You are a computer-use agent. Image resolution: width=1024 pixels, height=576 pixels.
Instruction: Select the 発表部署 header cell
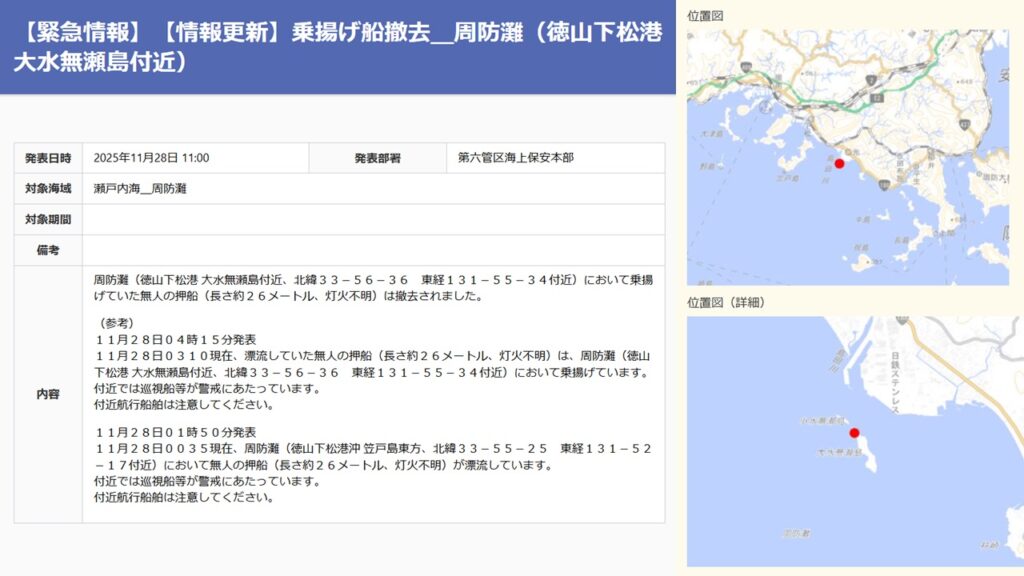(x=377, y=158)
